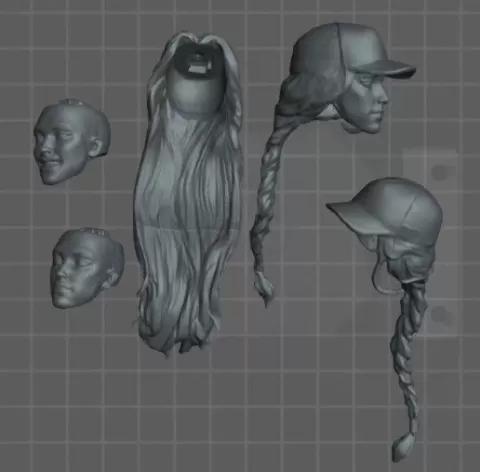Image resolution: width=480 pixels, height=472 pixels.
Task: Select the neutral-expression head without hair
Action: coord(87,268)
